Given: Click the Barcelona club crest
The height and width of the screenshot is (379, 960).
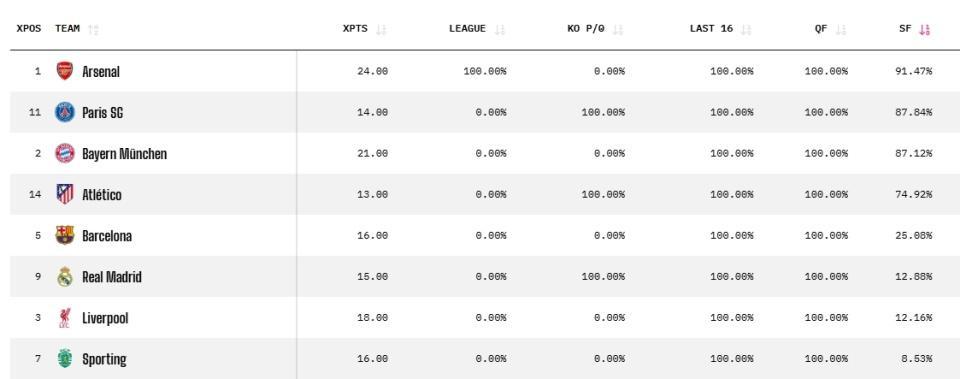Looking at the screenshot, I should point(65,235).
